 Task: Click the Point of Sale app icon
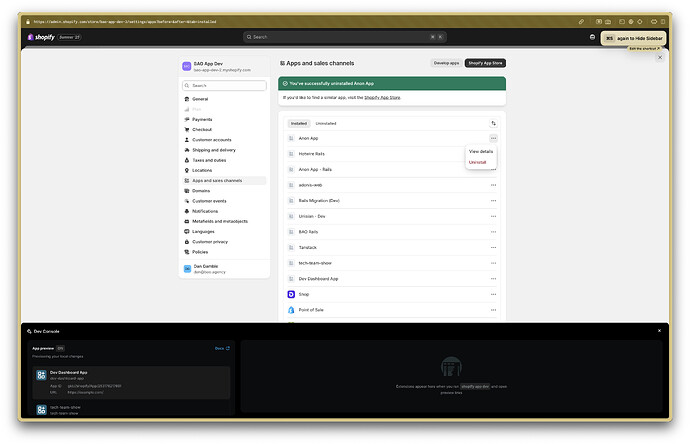[291, 310]
